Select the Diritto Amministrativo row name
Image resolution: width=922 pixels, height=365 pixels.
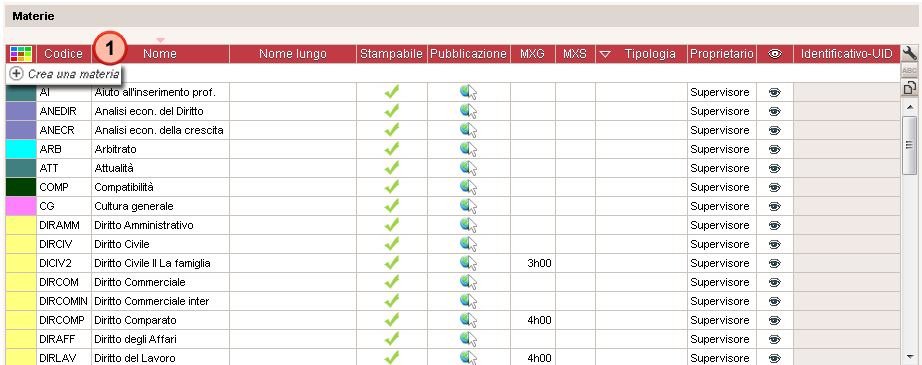tap(144, 225)
